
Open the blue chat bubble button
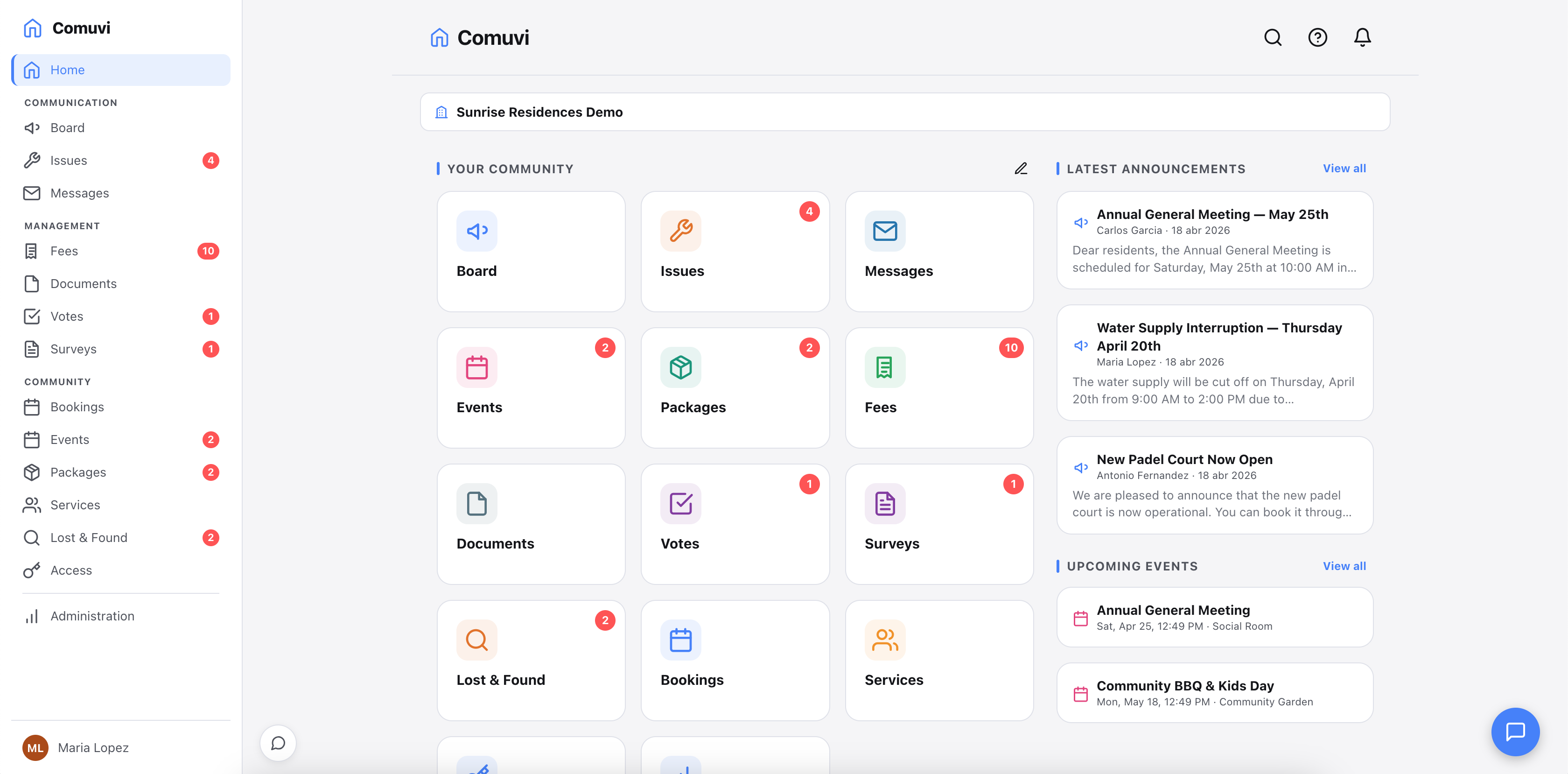point(1515,732)
